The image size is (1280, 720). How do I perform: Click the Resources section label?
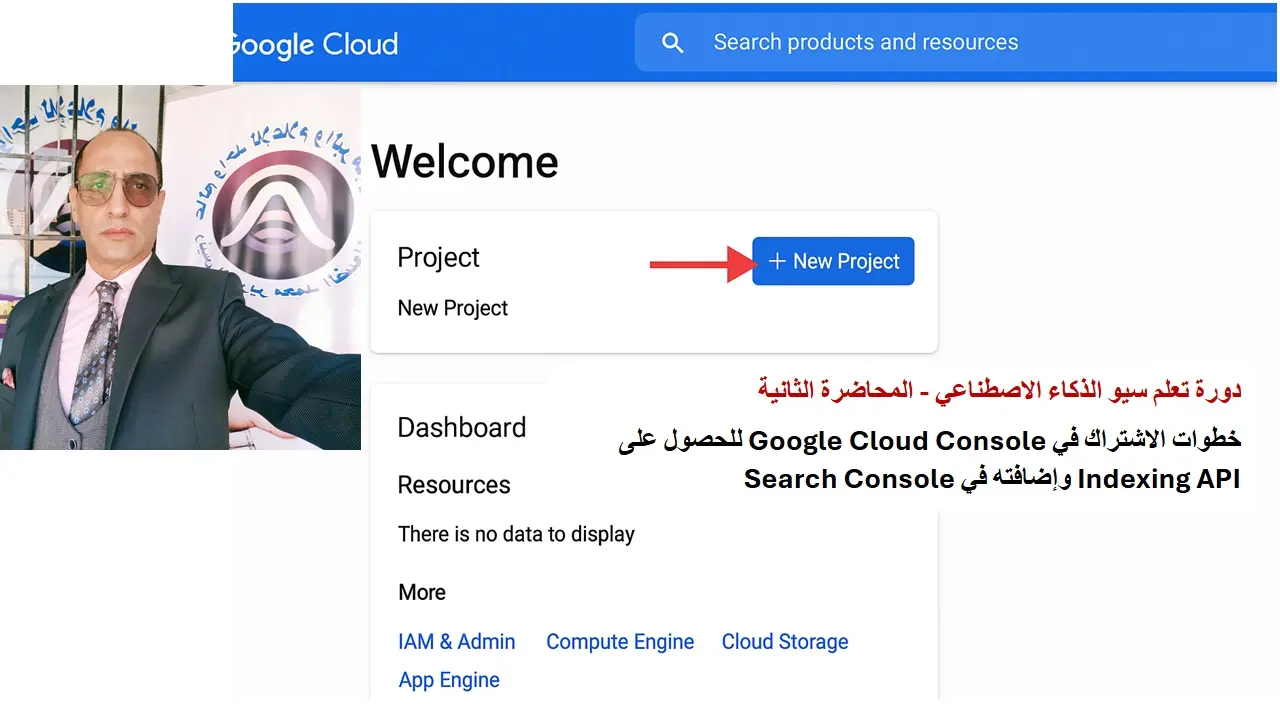(x=453, y=485)
